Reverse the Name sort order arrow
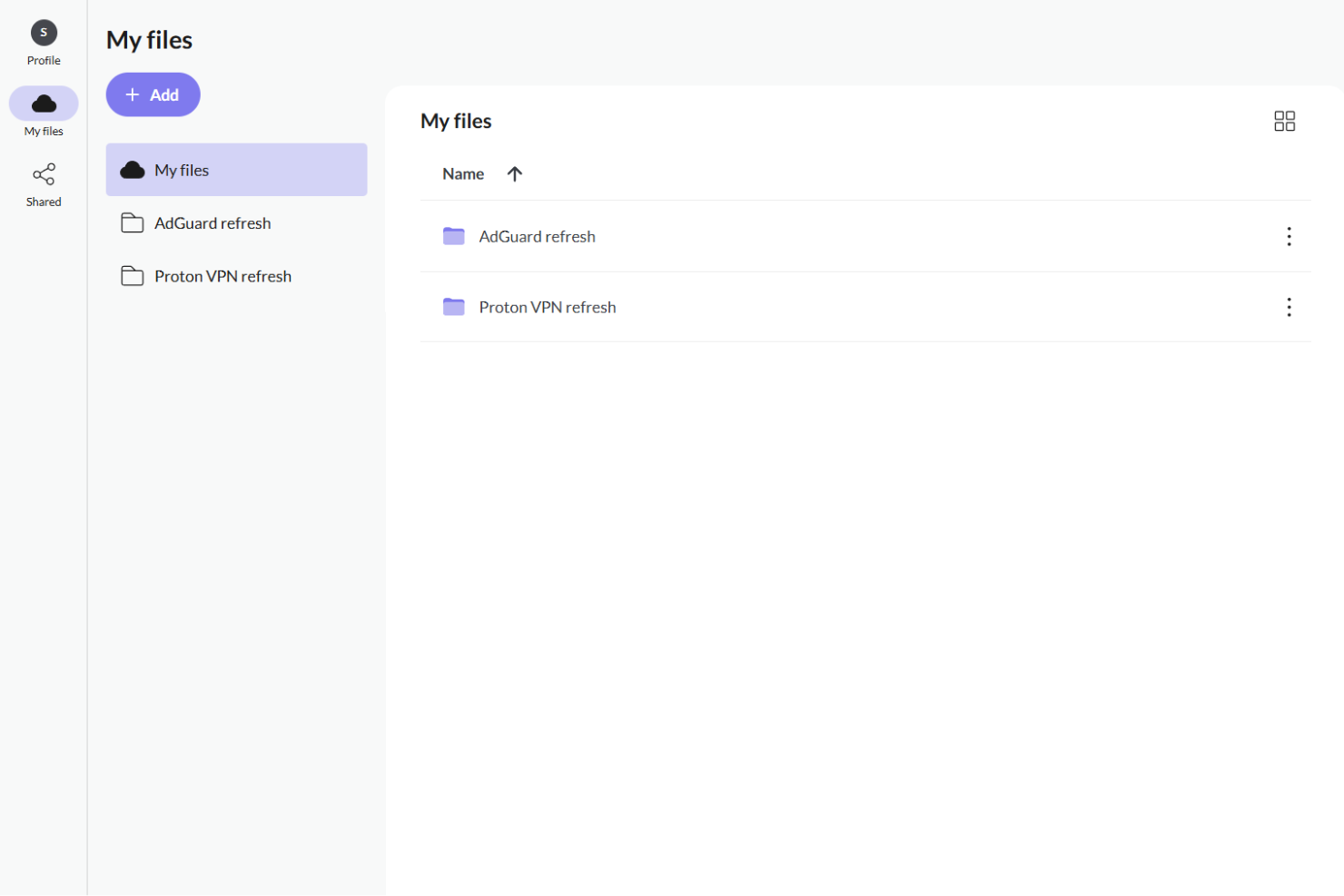This screenshot has height=896, width=1344. (515, 173)
